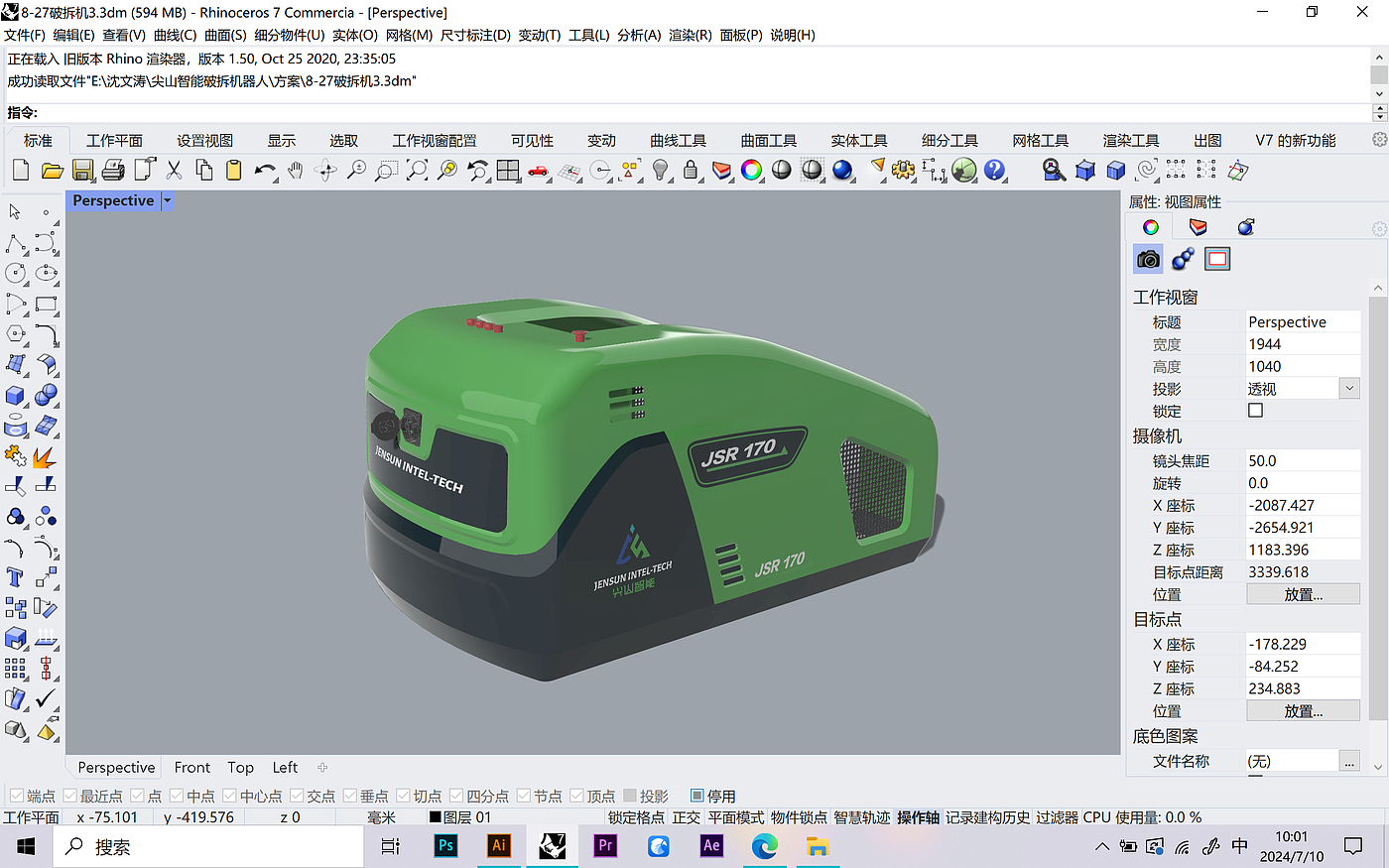Open the 曲面(S) menu

click(225, 35)
